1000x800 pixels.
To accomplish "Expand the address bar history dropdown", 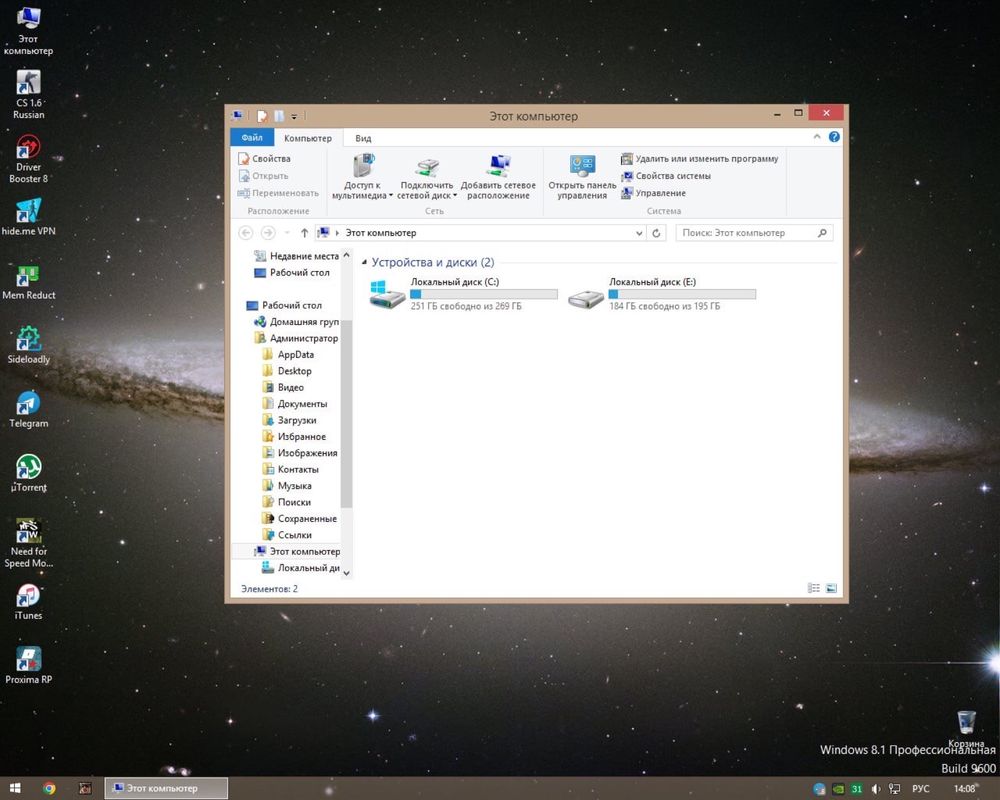I will tap(639, 233).
